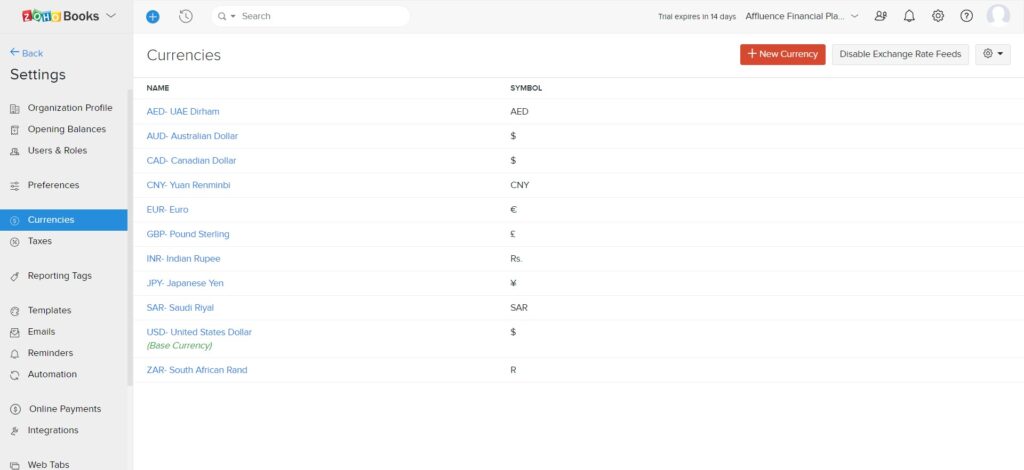This screenshot has height=470, width=1024.
Task: Open AUD- Australian Dollar currency
Action: 192,136
